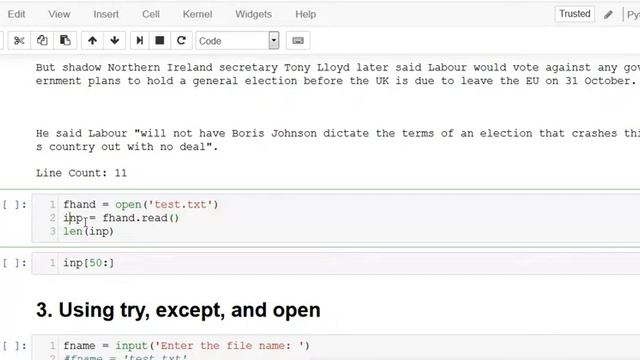Open the View menu

[59, 14]
